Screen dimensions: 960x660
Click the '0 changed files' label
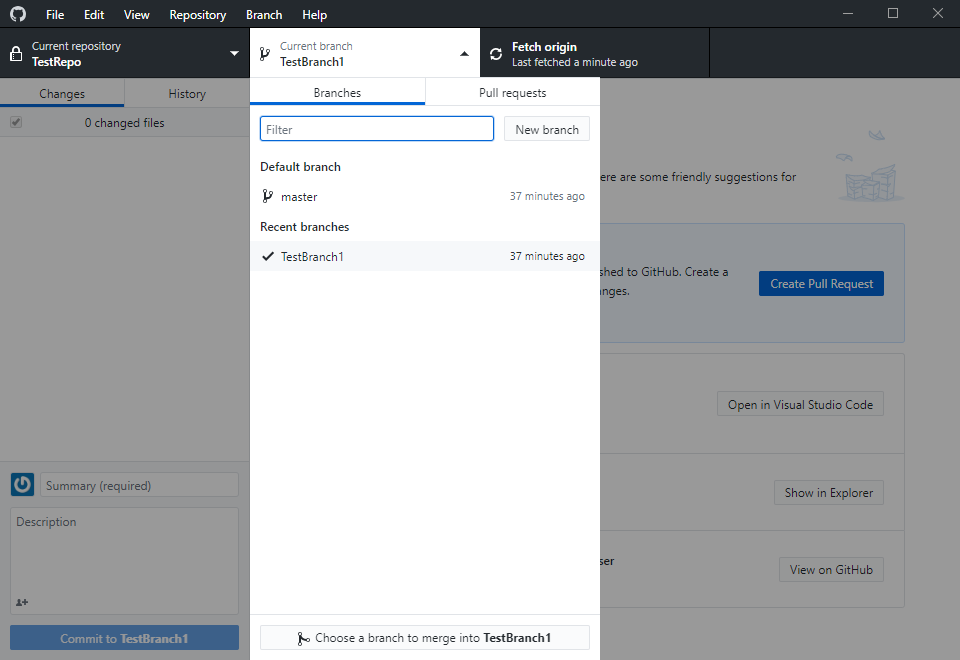pyautogui.click(x=124, y=122)
